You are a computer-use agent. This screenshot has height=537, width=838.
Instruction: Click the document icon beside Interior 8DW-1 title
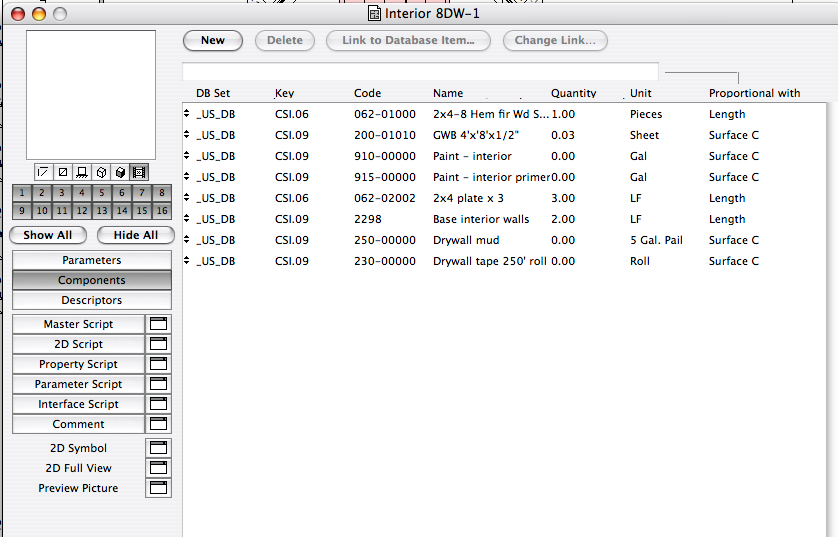tap(375, 13)
